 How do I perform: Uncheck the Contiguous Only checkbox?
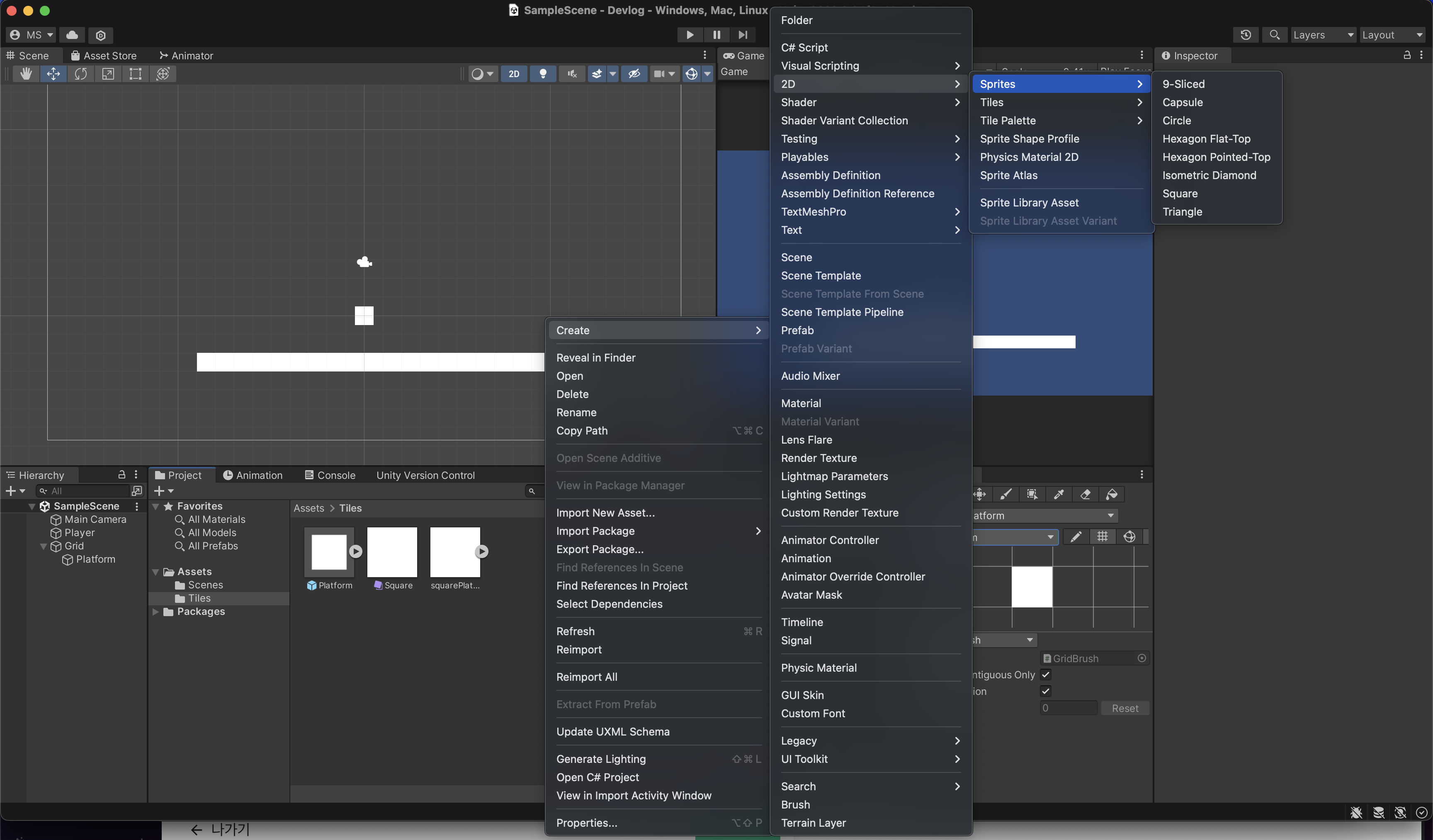[x=1045, y=675]
